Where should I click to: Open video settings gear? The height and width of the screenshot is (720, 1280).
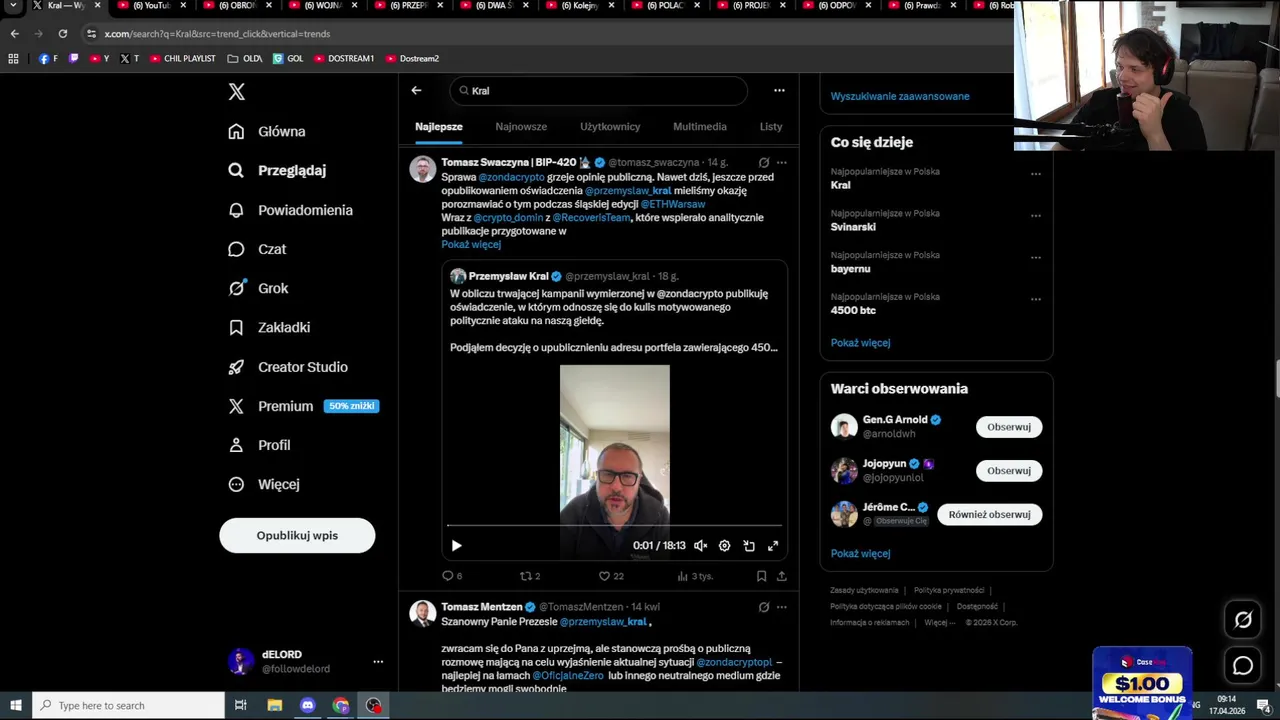(x=725, y=546)
